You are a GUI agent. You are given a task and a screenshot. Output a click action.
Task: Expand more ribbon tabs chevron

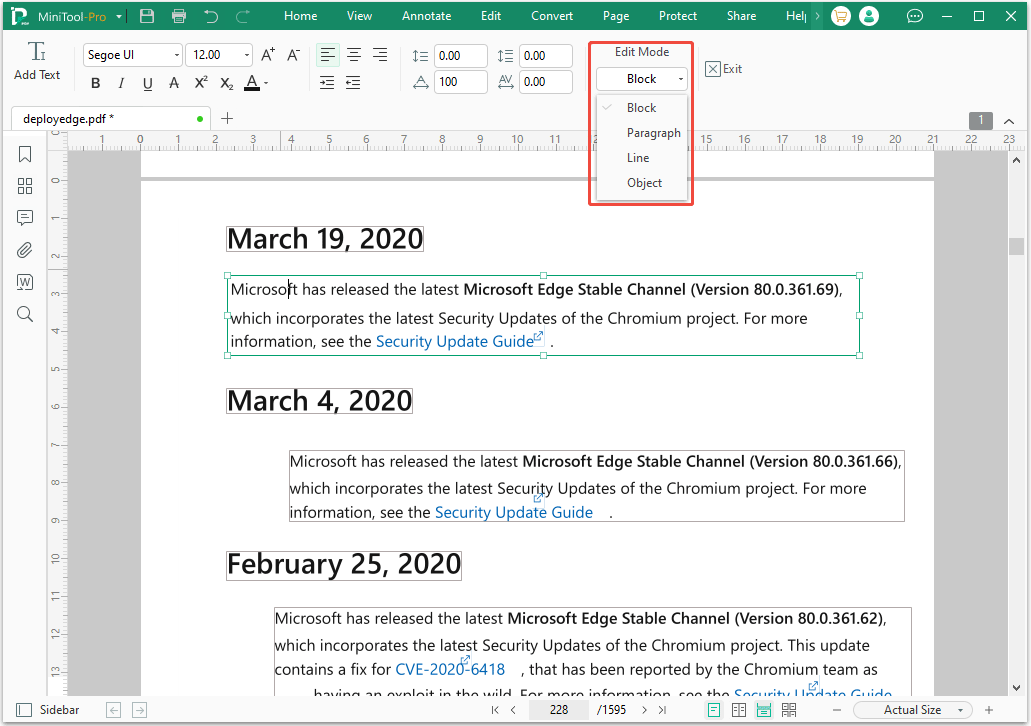(817, 16)
